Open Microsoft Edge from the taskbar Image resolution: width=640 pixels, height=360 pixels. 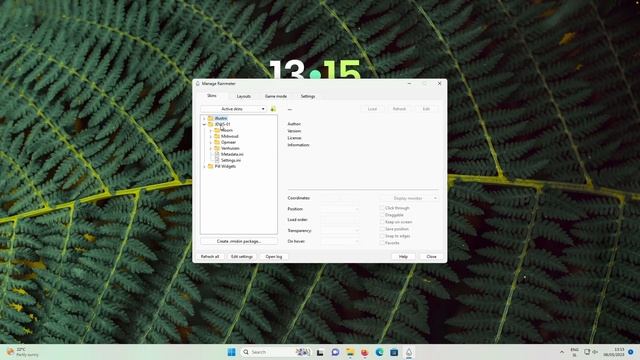coord(379,352)
